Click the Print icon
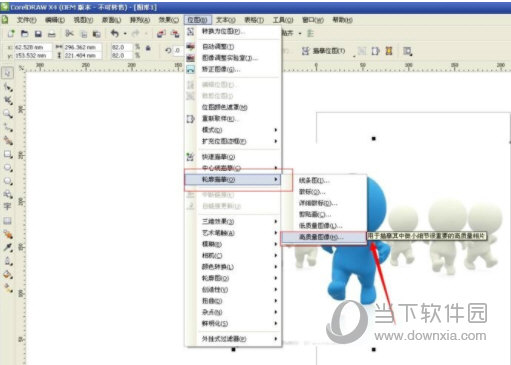Screen dimensions: 511x365 51,34
